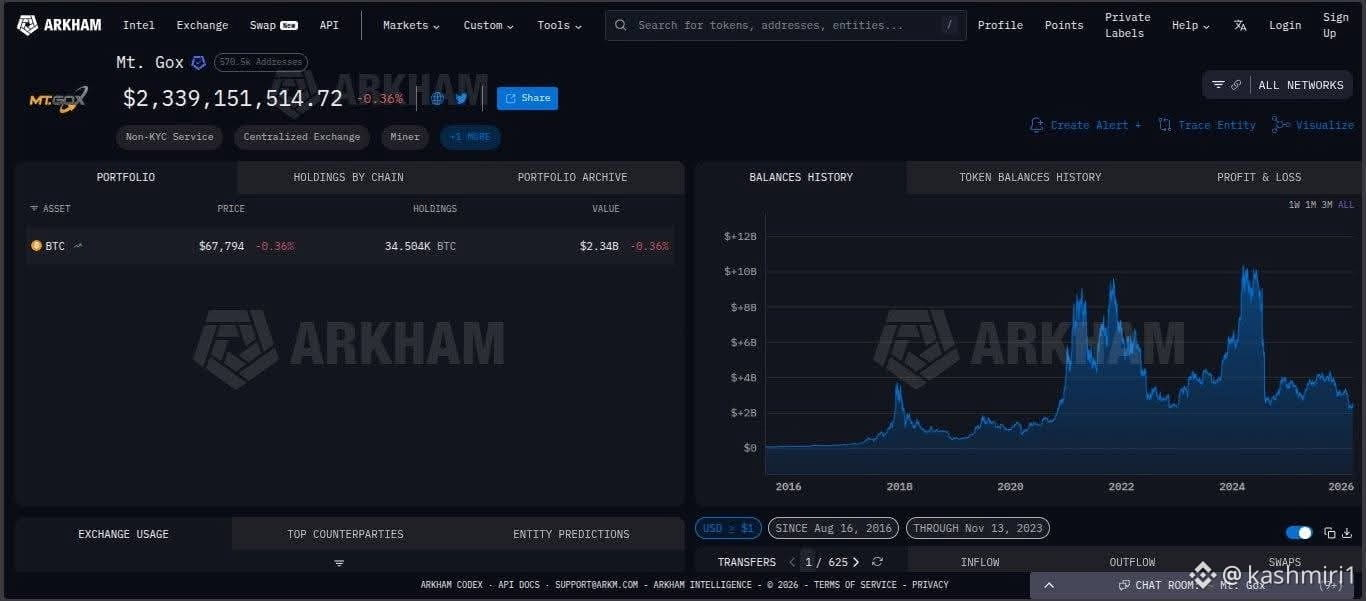This screenshot has width=1366, height=601.
Task: Click the 570.5k Addresses pill
Action: [x=261, y=63]
